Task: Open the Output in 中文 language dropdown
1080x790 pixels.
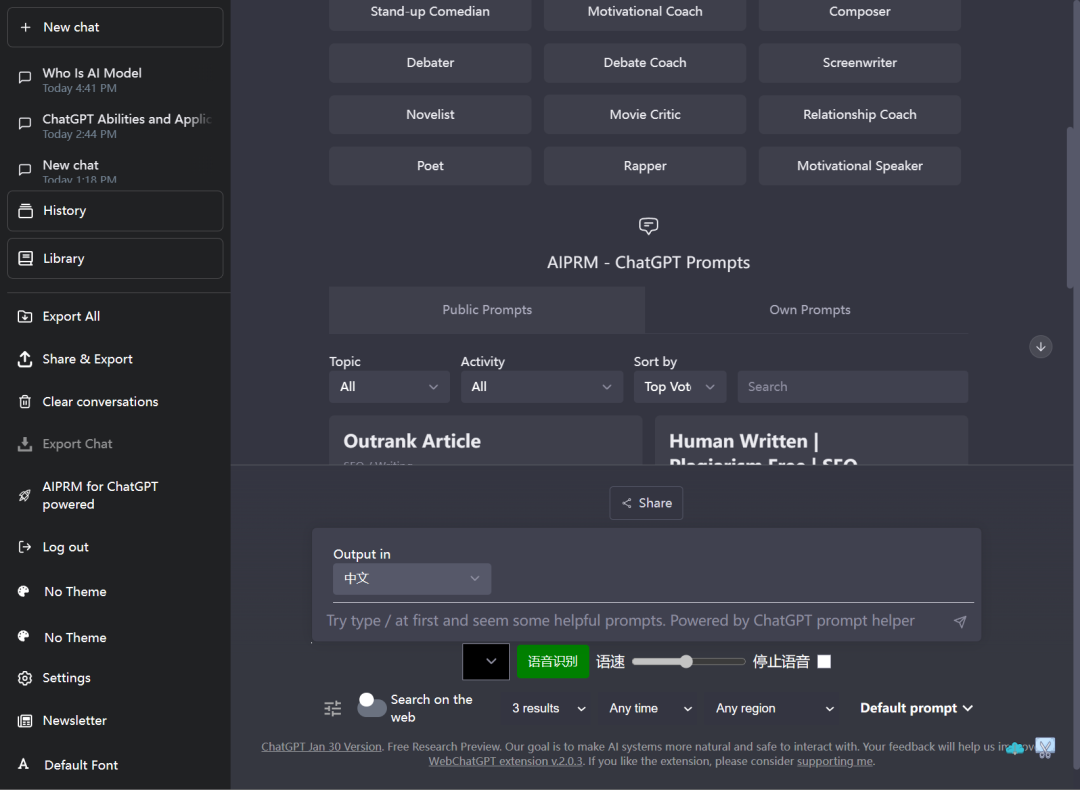Action: (x=412, y=579)
